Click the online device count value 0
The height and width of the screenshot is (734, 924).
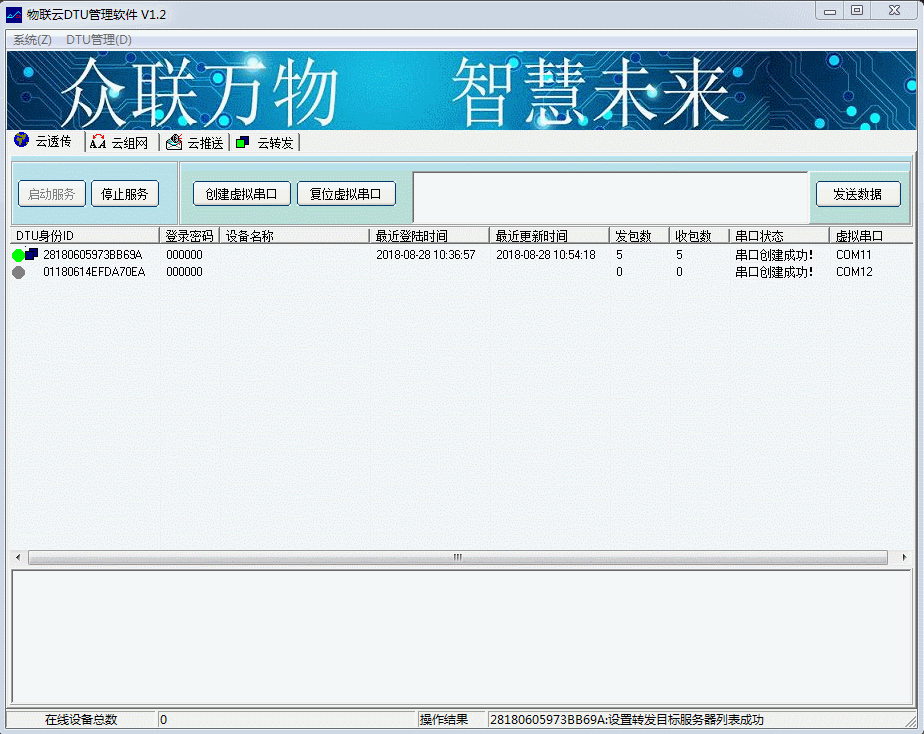tap(163, 719)
